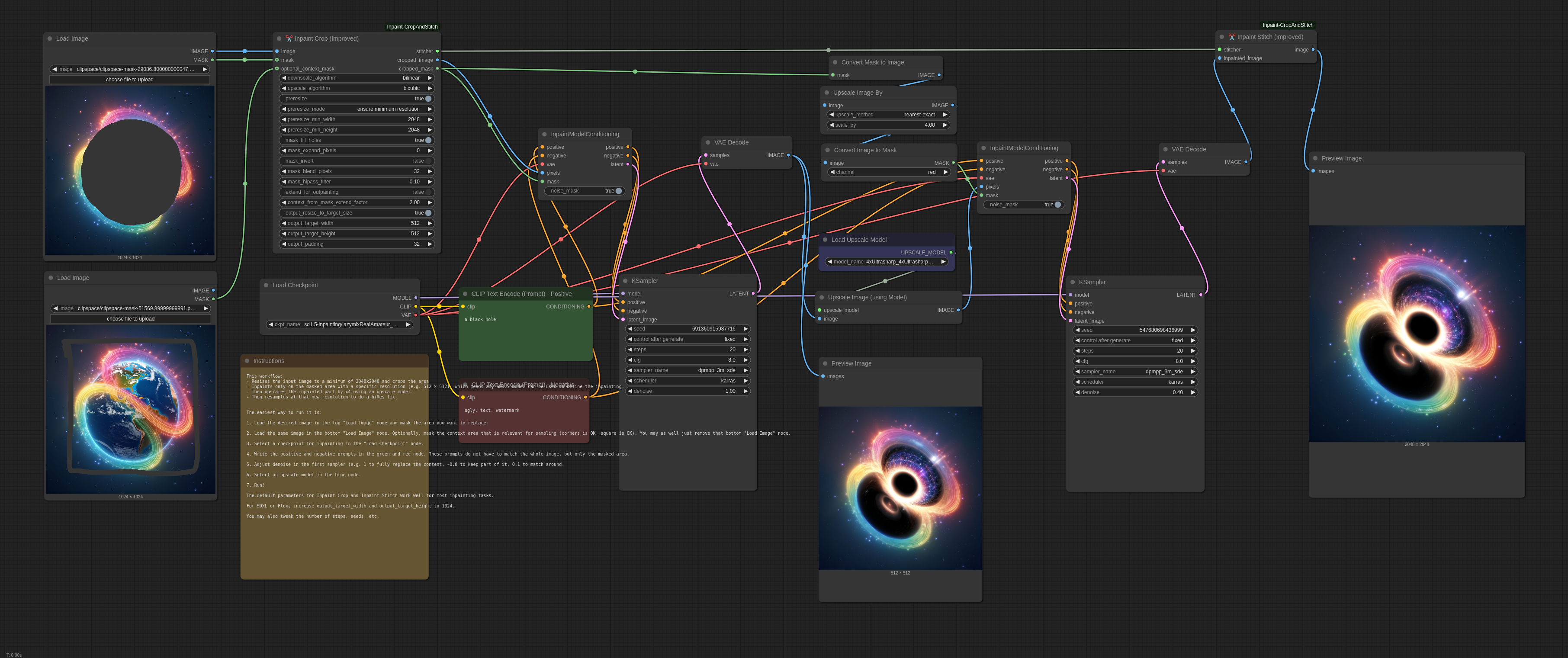Decrease scale_by using its left arrow
1568x658 pixels.
pos(832,125)
